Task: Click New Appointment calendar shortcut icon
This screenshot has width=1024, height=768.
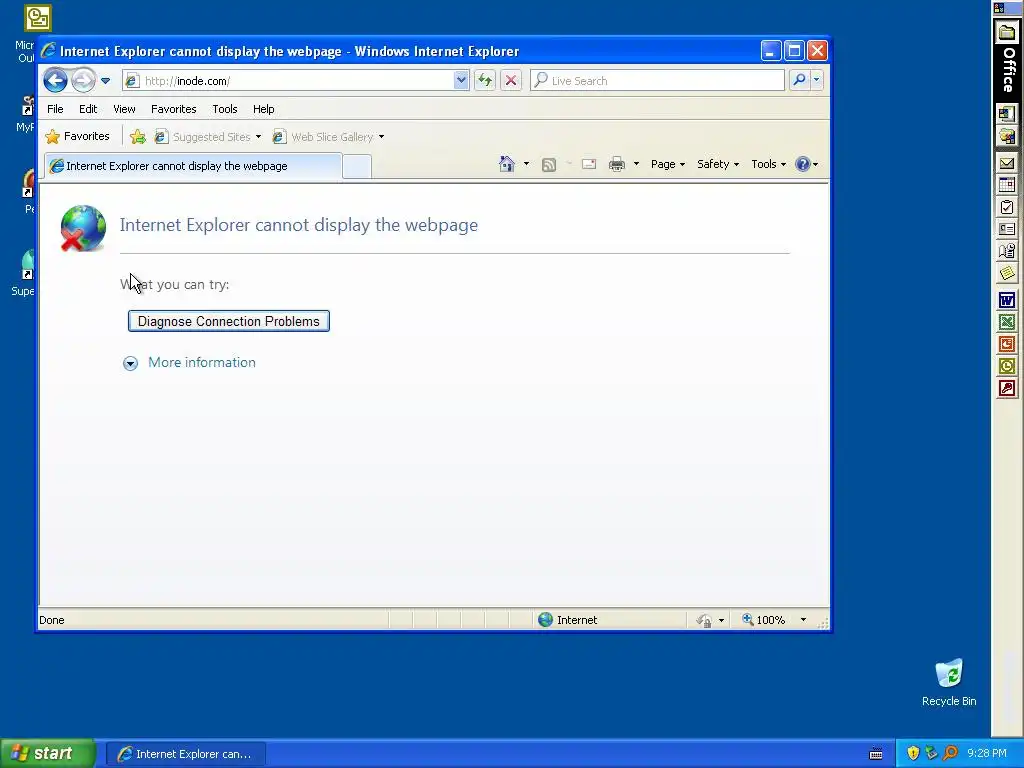Action: click(x=1006, y=185)
